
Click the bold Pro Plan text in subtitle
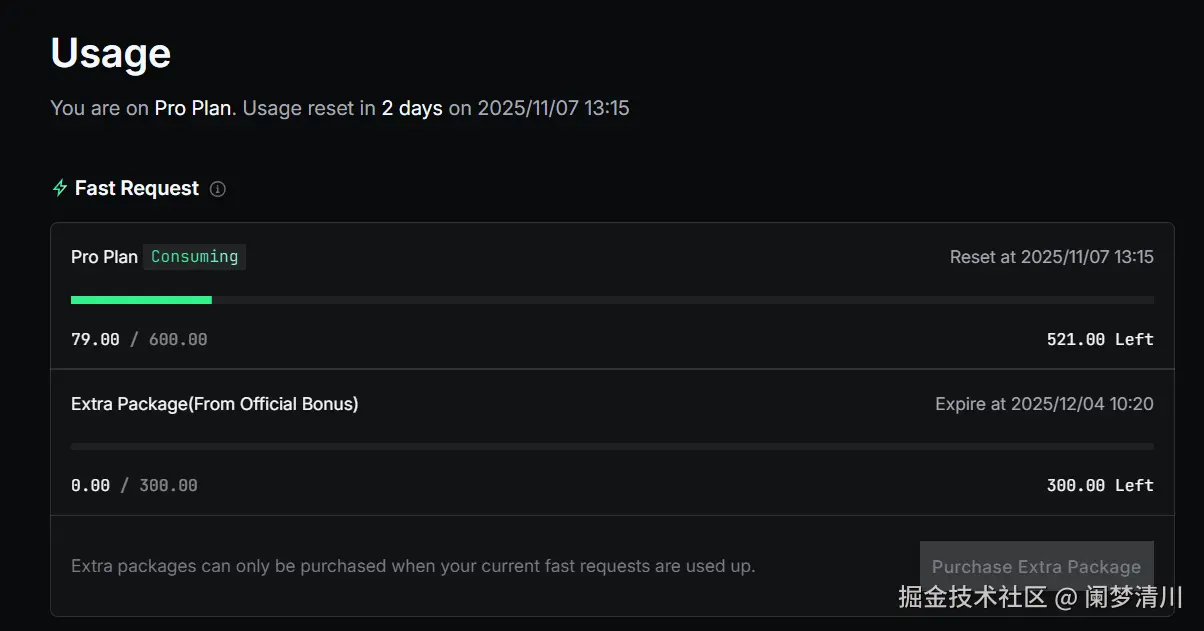(x=194, y=108)
